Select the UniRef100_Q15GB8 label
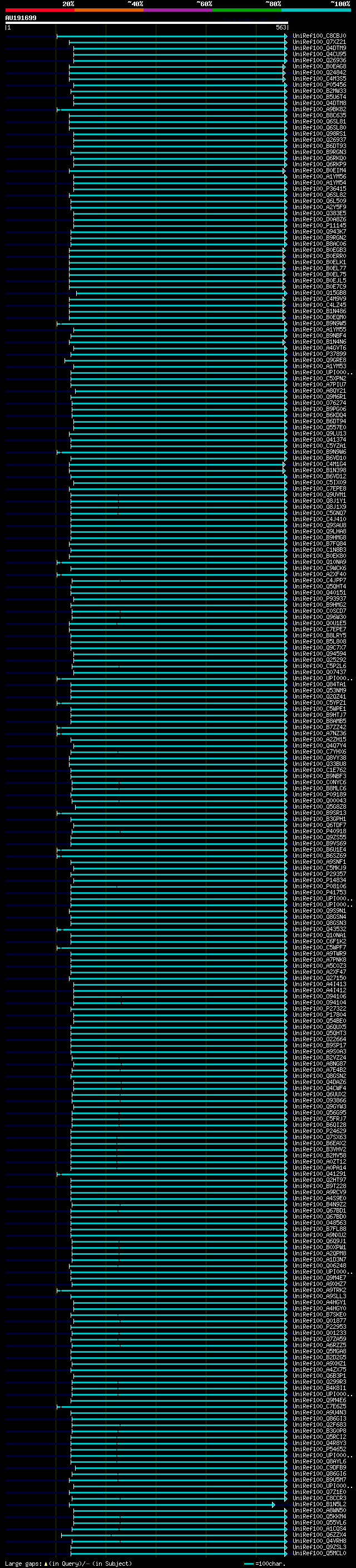This screenshot has width=356, height=1568. point(319,293)
